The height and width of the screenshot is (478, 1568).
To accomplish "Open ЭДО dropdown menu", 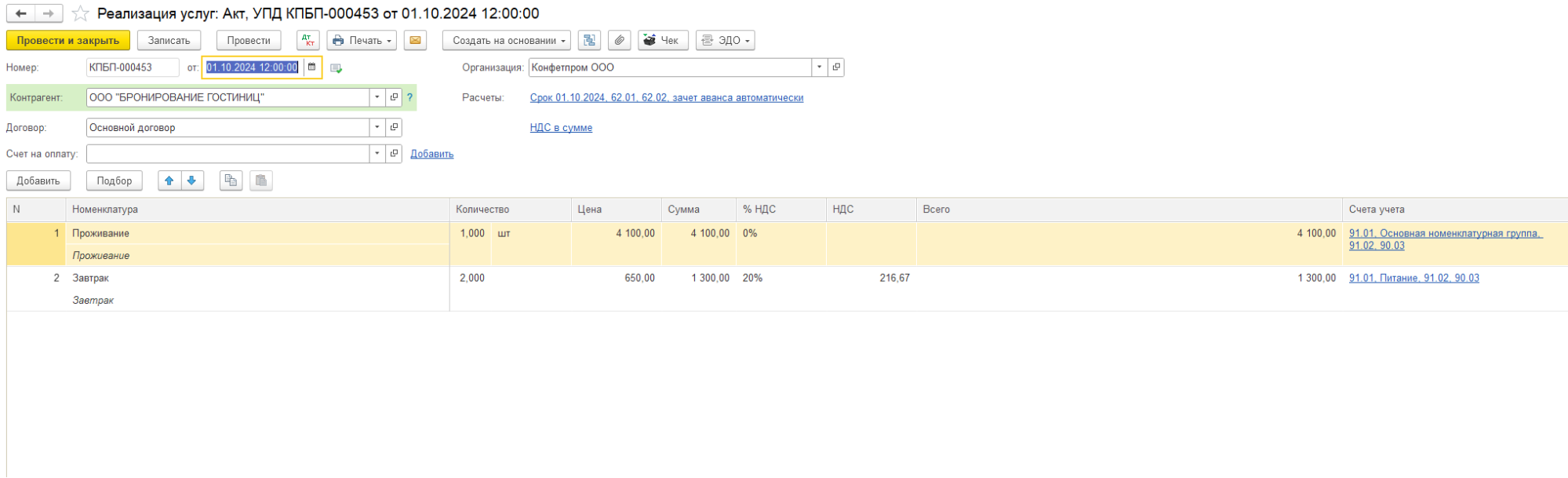I will point(726,40).
